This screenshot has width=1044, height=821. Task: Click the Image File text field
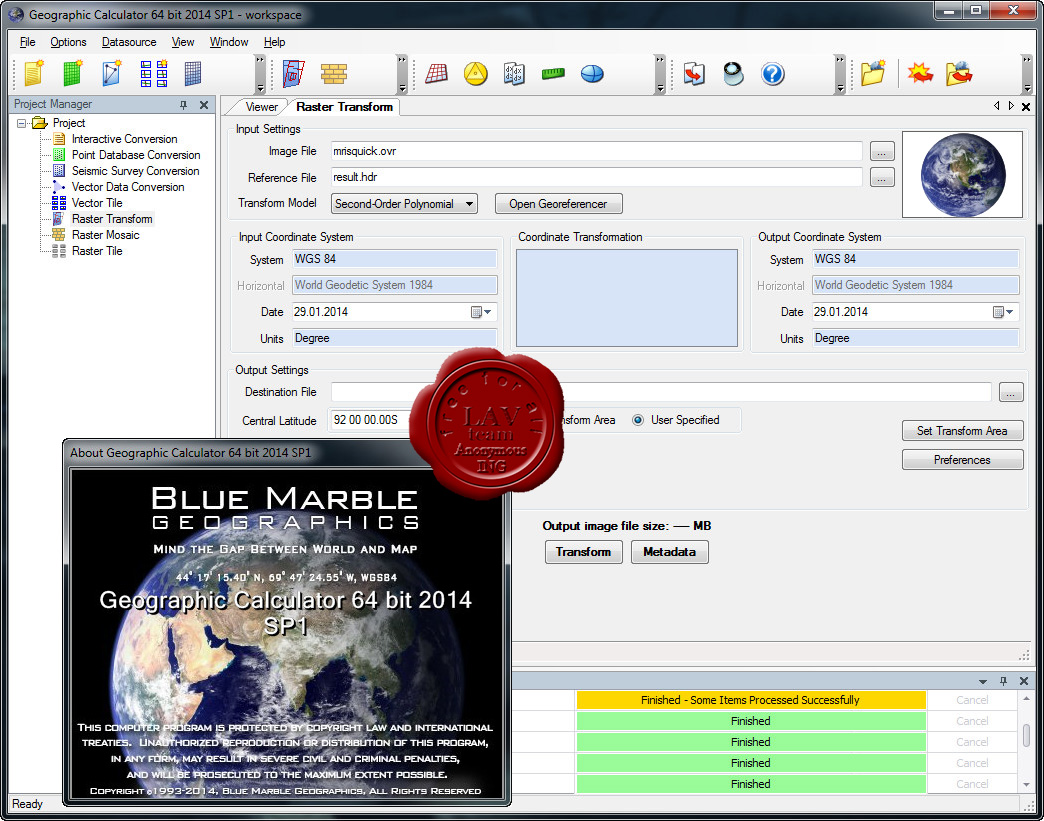pos(596,151)
